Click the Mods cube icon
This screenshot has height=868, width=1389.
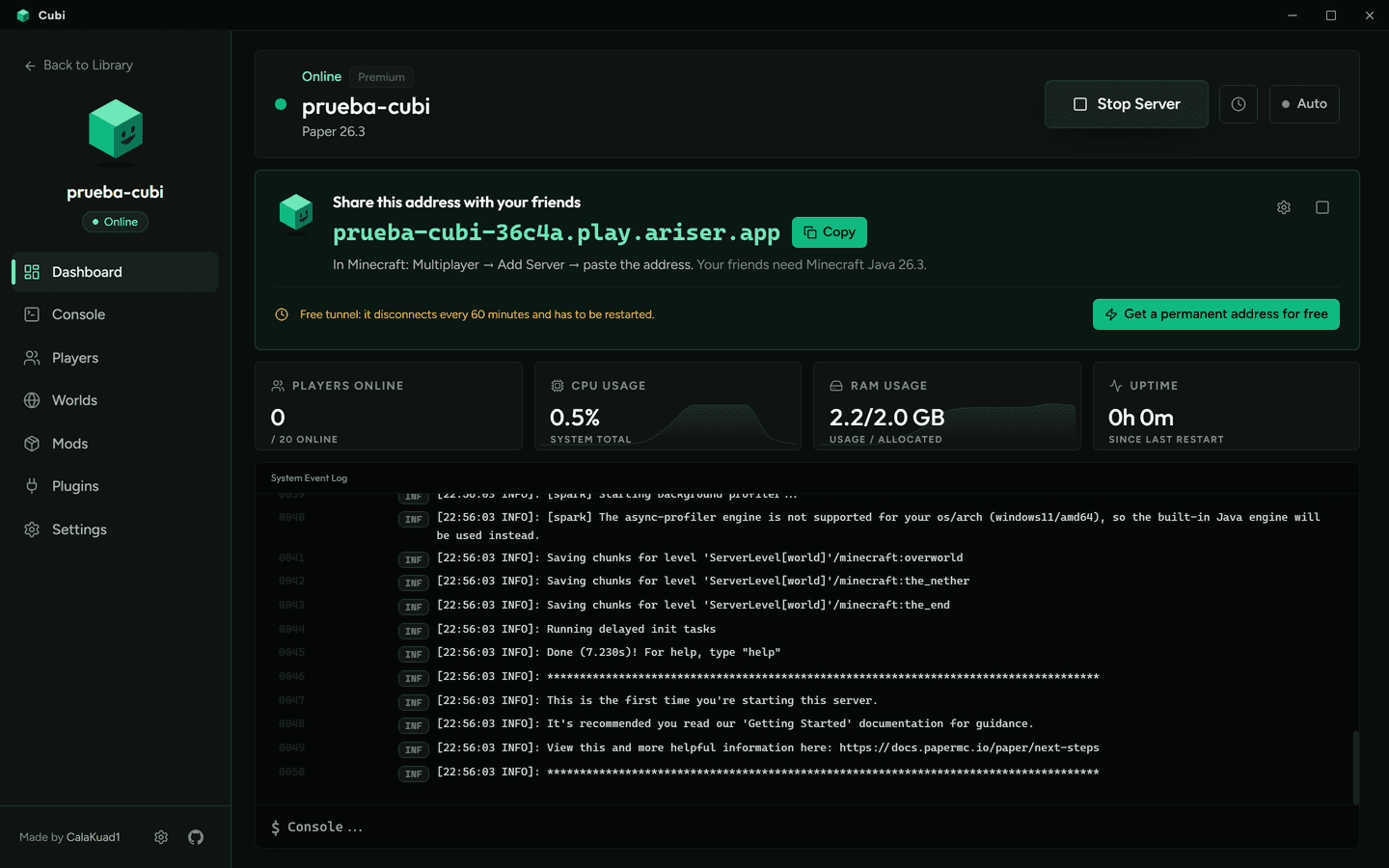[x=32, y=444]
